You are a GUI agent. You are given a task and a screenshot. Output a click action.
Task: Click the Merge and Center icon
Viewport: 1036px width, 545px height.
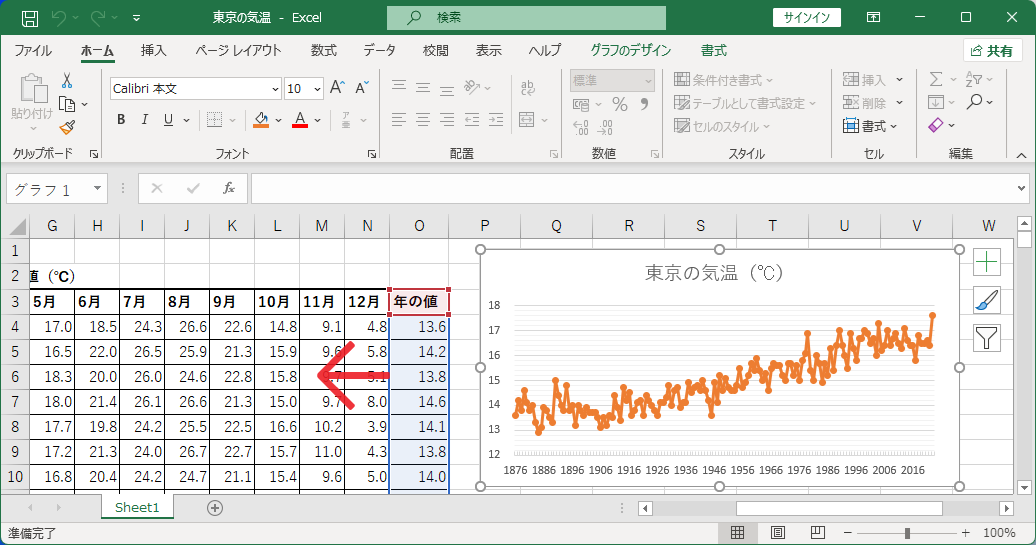[x=527, y=120]
